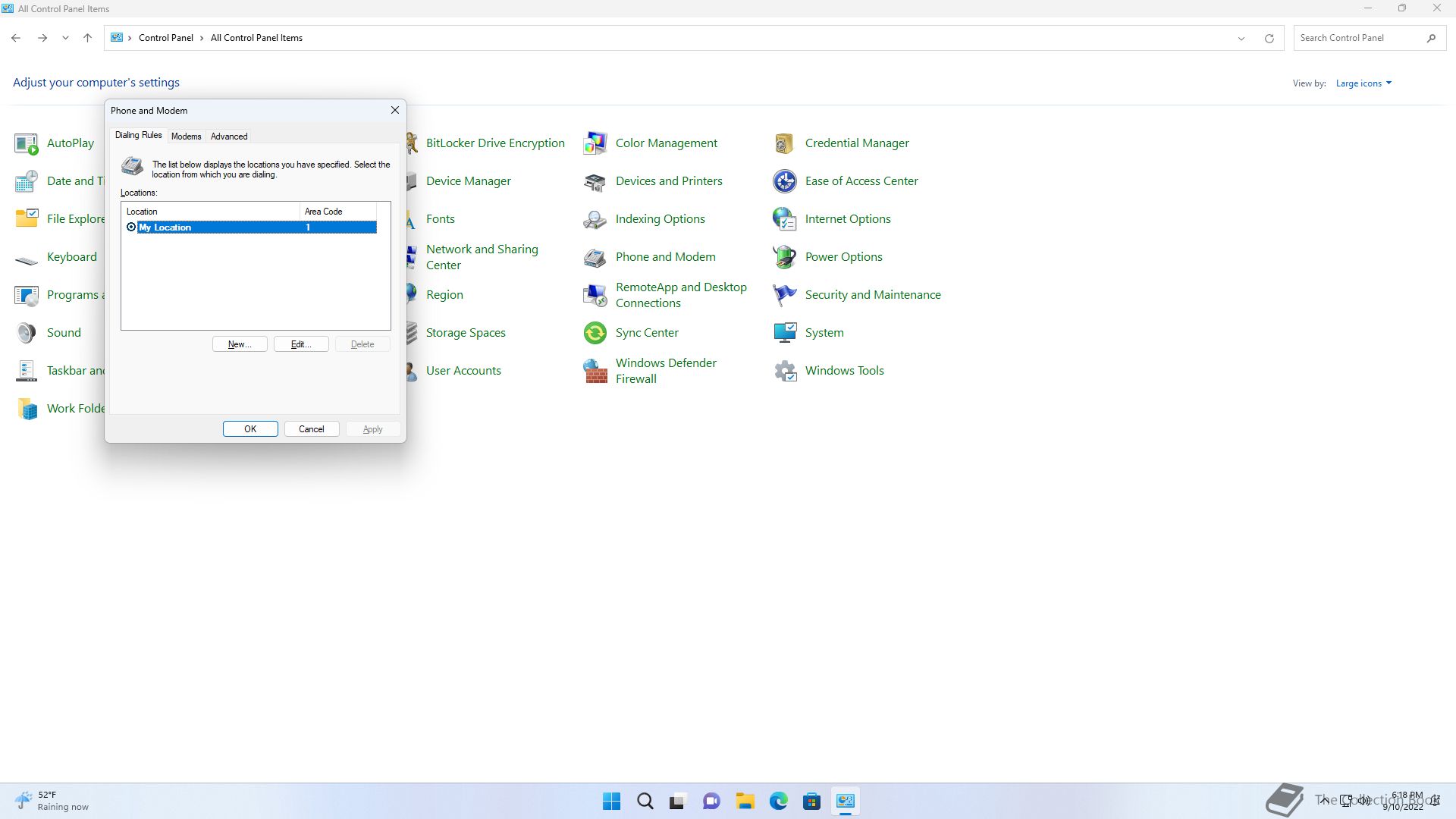This screenshot has height=819, width=1456.
Task: Open taskbar Search icon
Action: point(645,802)
